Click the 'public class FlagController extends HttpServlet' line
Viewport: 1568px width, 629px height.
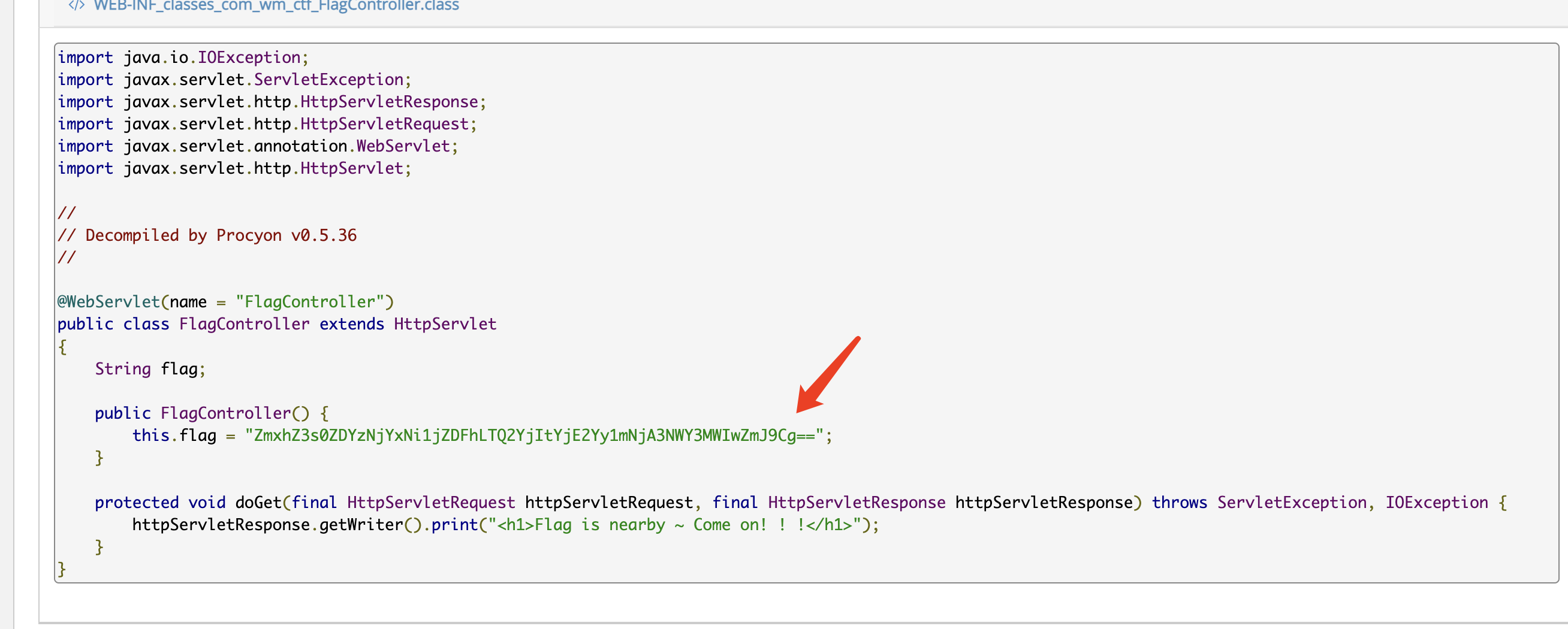point(277,324)
